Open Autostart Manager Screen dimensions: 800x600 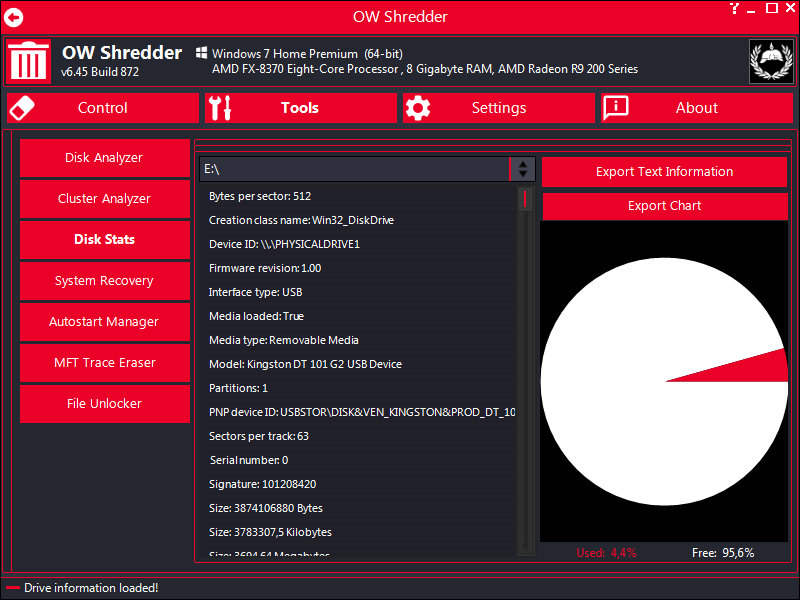tap(105, 321)
